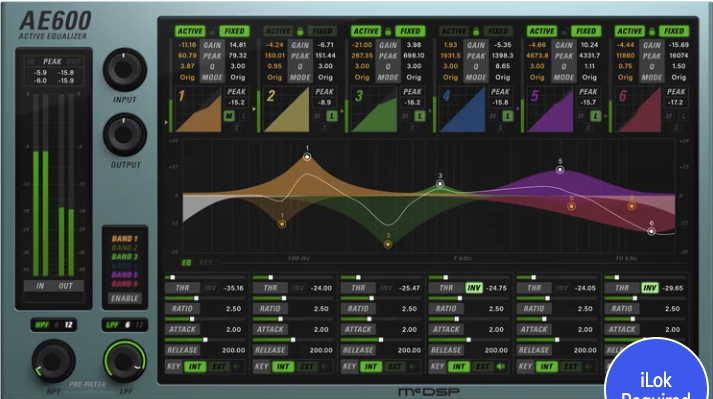Screen dimensions: 713x399
Task: Switch to the KEY graph tab
Action: (x=206, y=263)
